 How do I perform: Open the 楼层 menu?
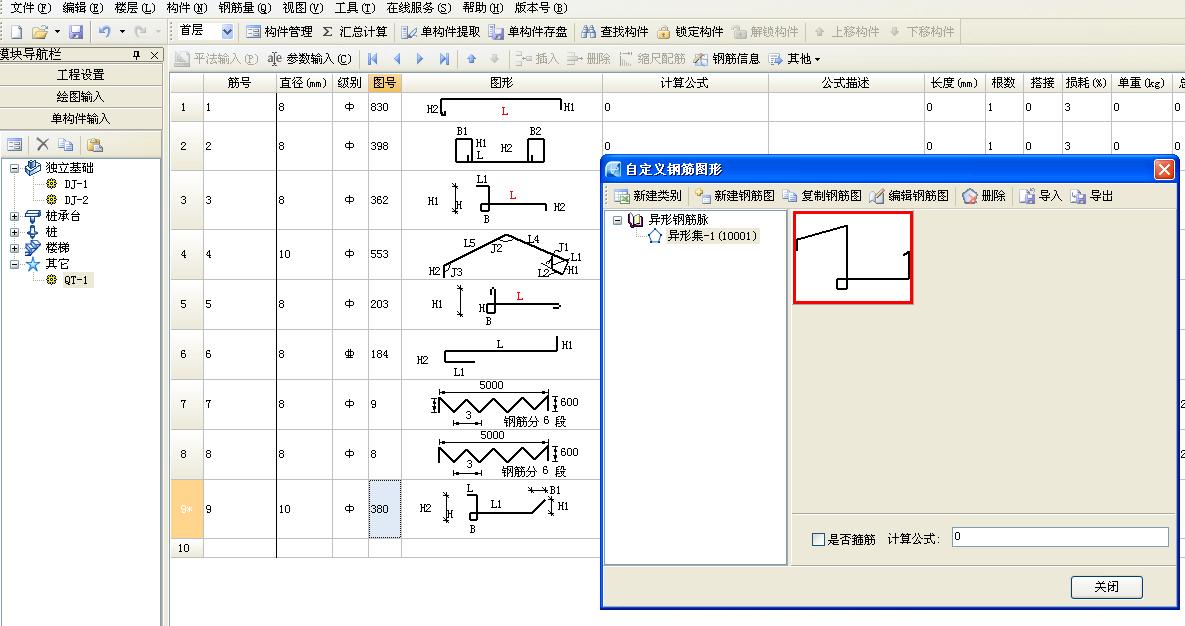click(135, 8)
